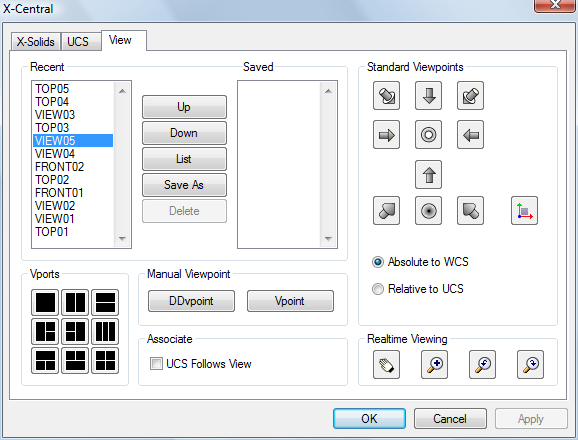Viewport: 578px width, 440px height.
Task: Click the Save As button
Action: (184, 185)
